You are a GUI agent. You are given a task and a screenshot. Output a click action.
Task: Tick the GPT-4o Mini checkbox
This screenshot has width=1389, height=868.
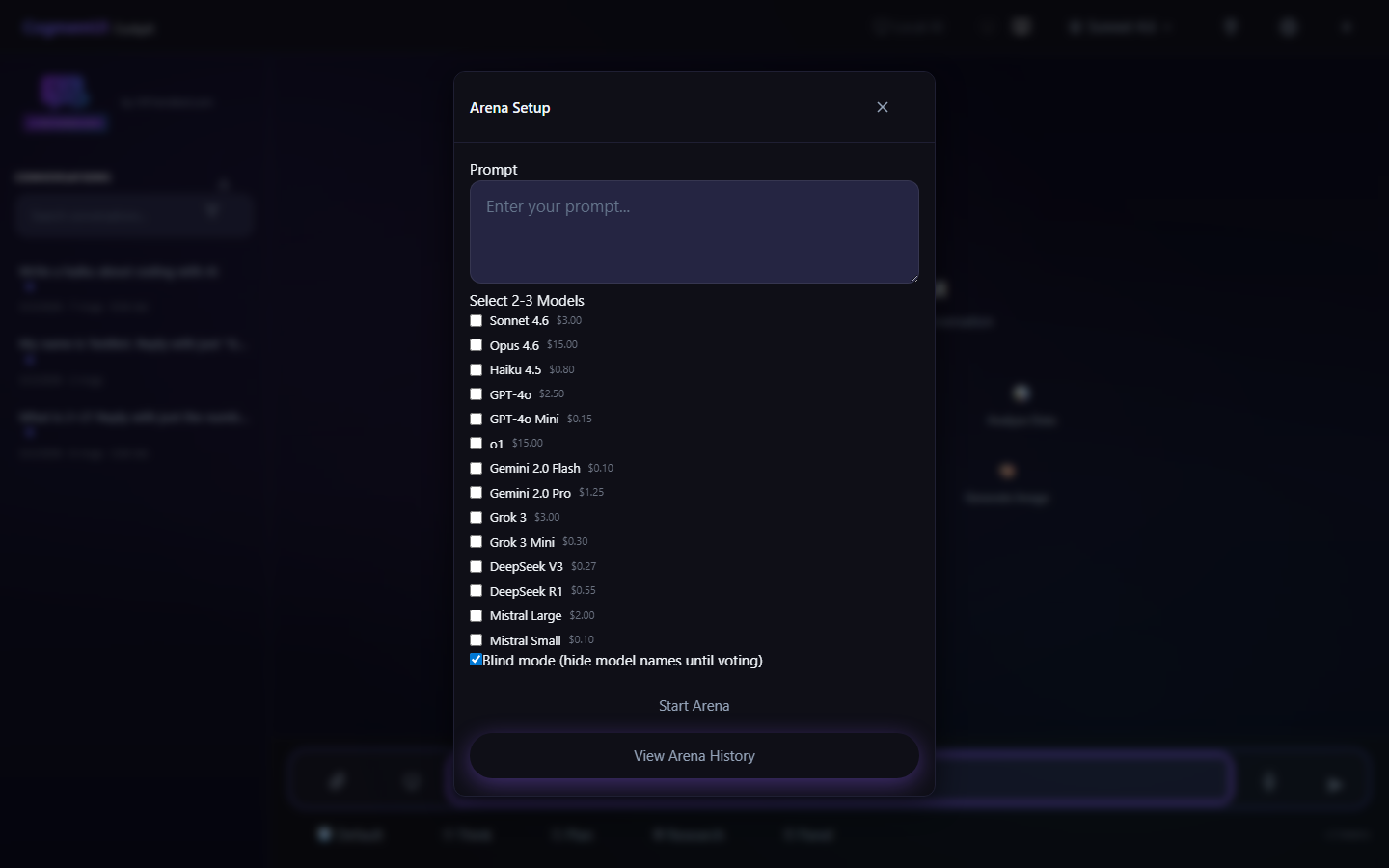(476, 419)
